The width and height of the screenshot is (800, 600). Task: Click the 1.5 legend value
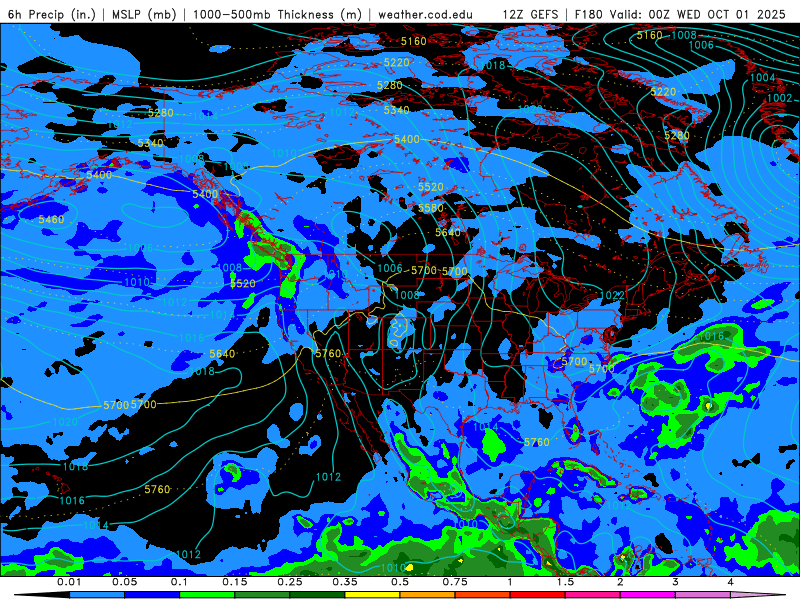(x=565, y=582)
